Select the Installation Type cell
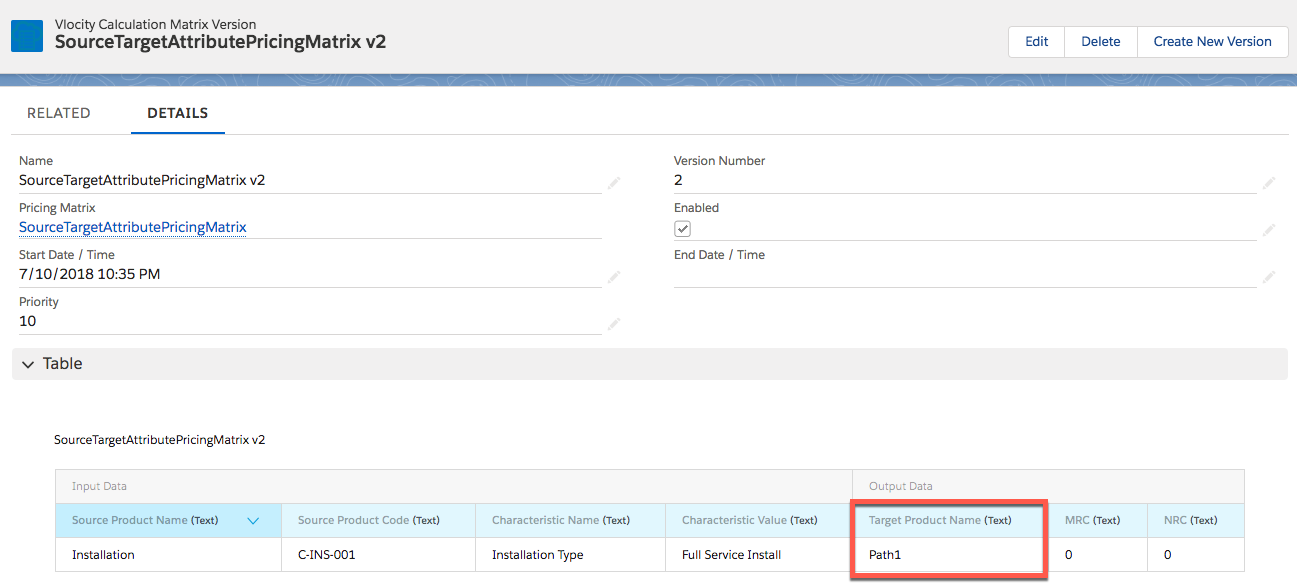 point(570,554)
